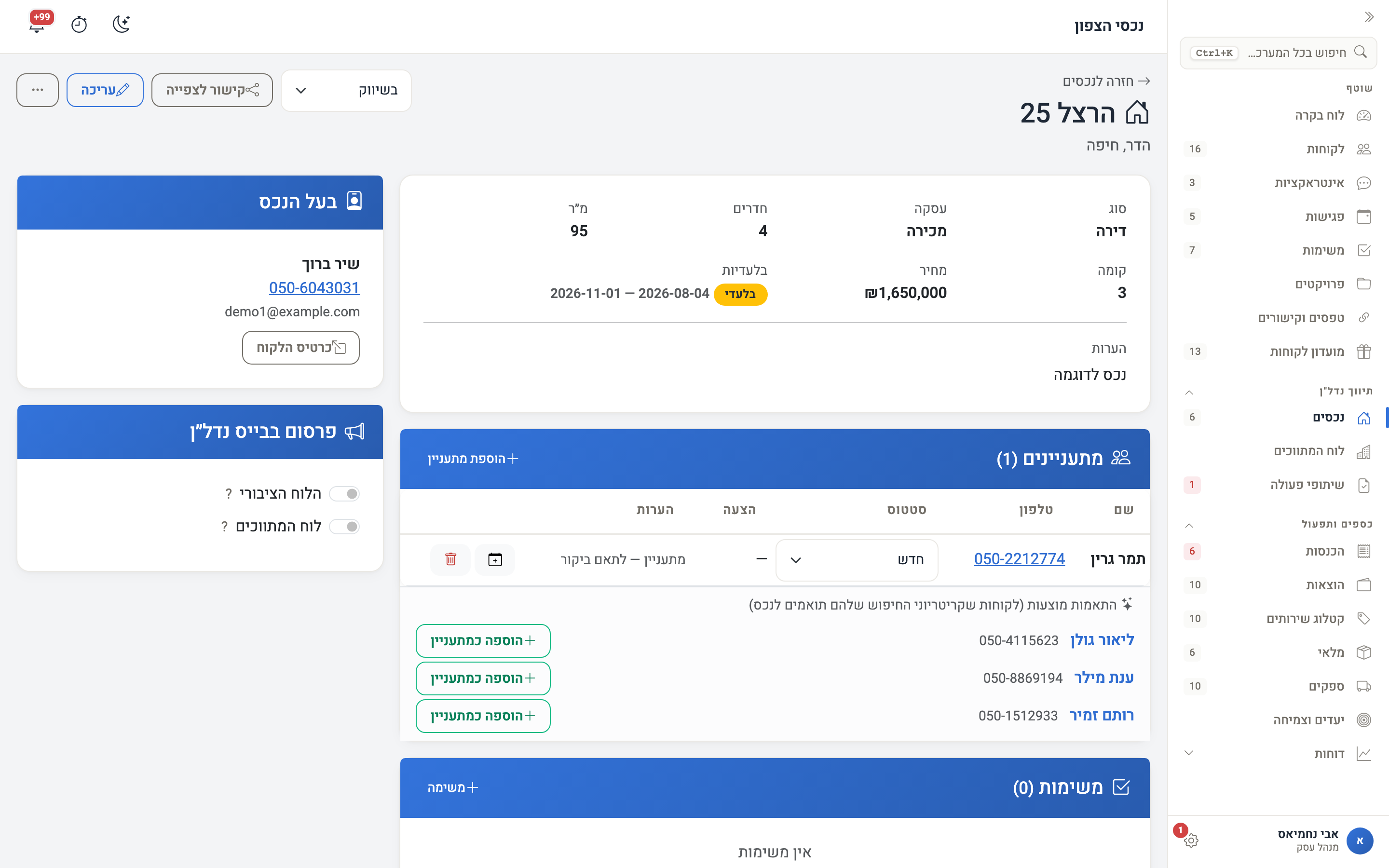The width and height of the screenshot is (1389, 868).
Task: Switch to dark mode moon icon
Action: coord(121,25)
